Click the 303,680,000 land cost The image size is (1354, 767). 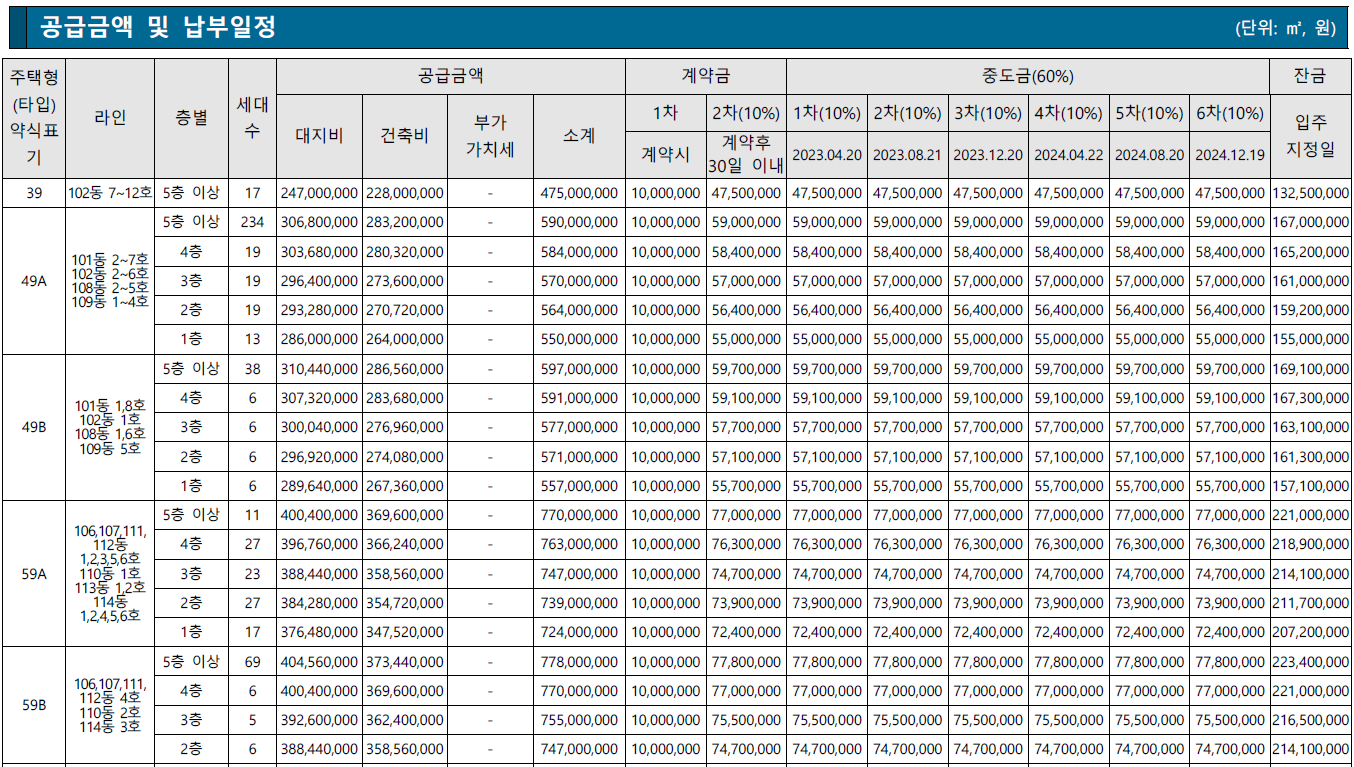(x=319, y=252)
